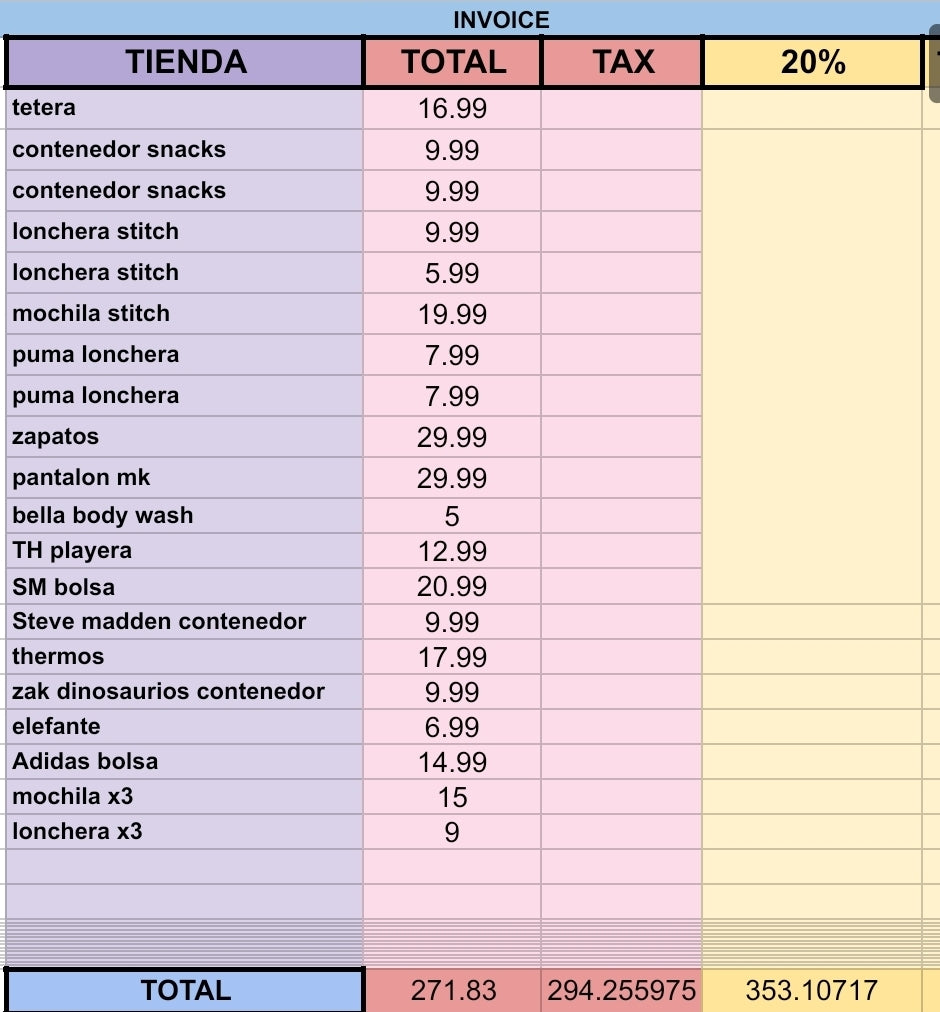The image size is (940, 1012).
Task: Click the zak dinosaurios contenedor cell
Action: click(185, 691)
